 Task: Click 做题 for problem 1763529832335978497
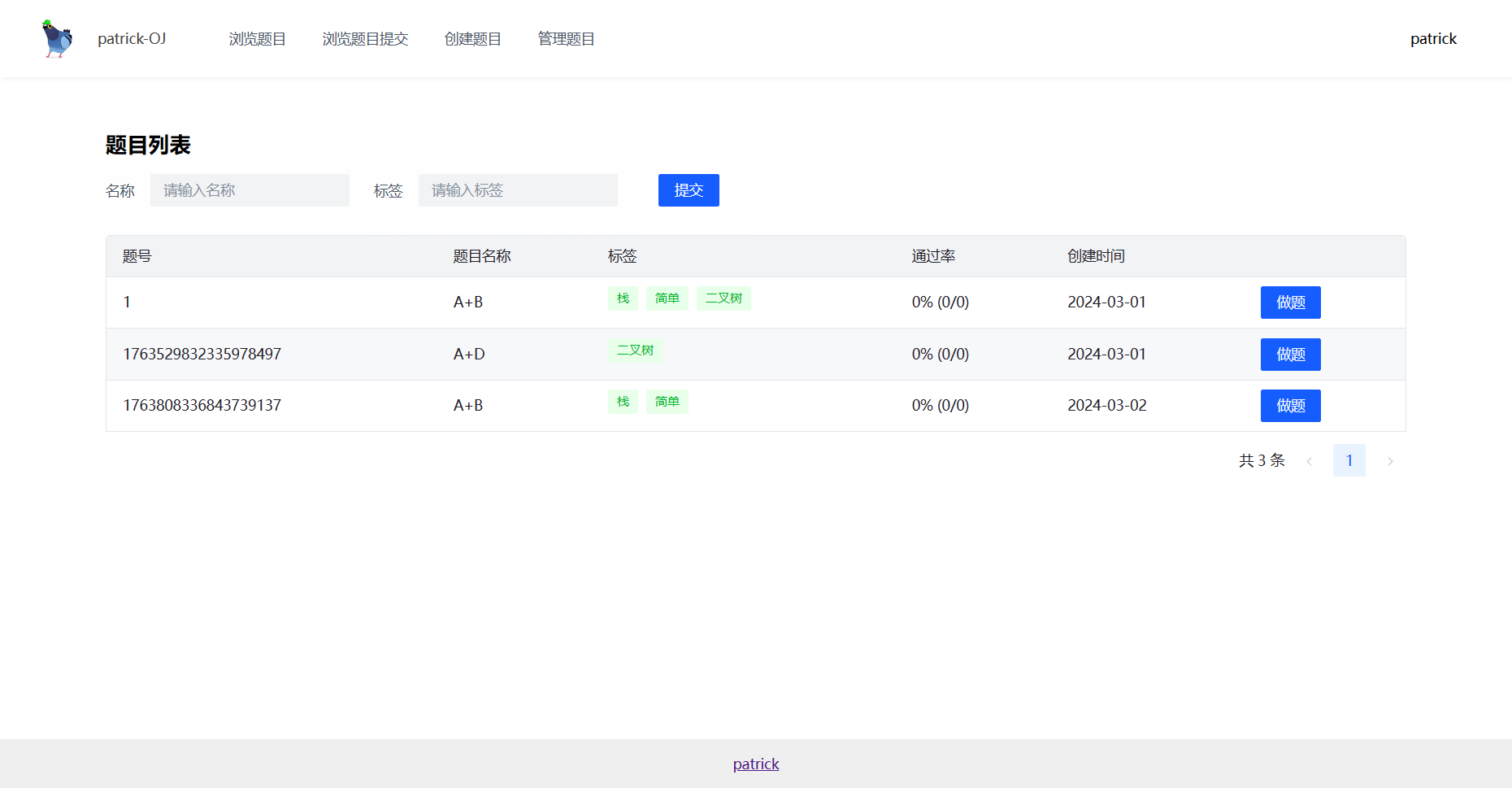point(1290,355)
